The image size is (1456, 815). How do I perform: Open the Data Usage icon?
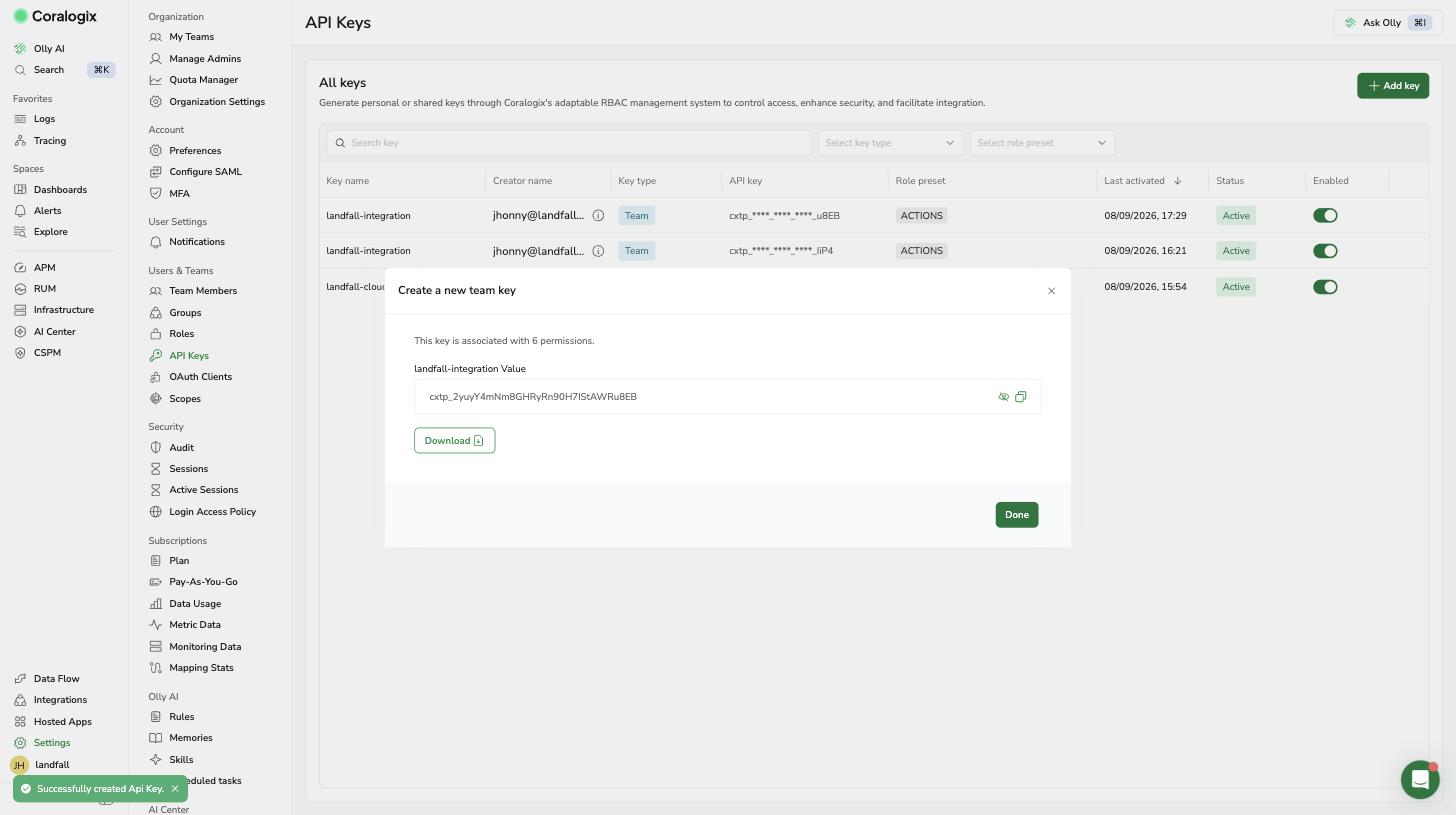[155, 604]
